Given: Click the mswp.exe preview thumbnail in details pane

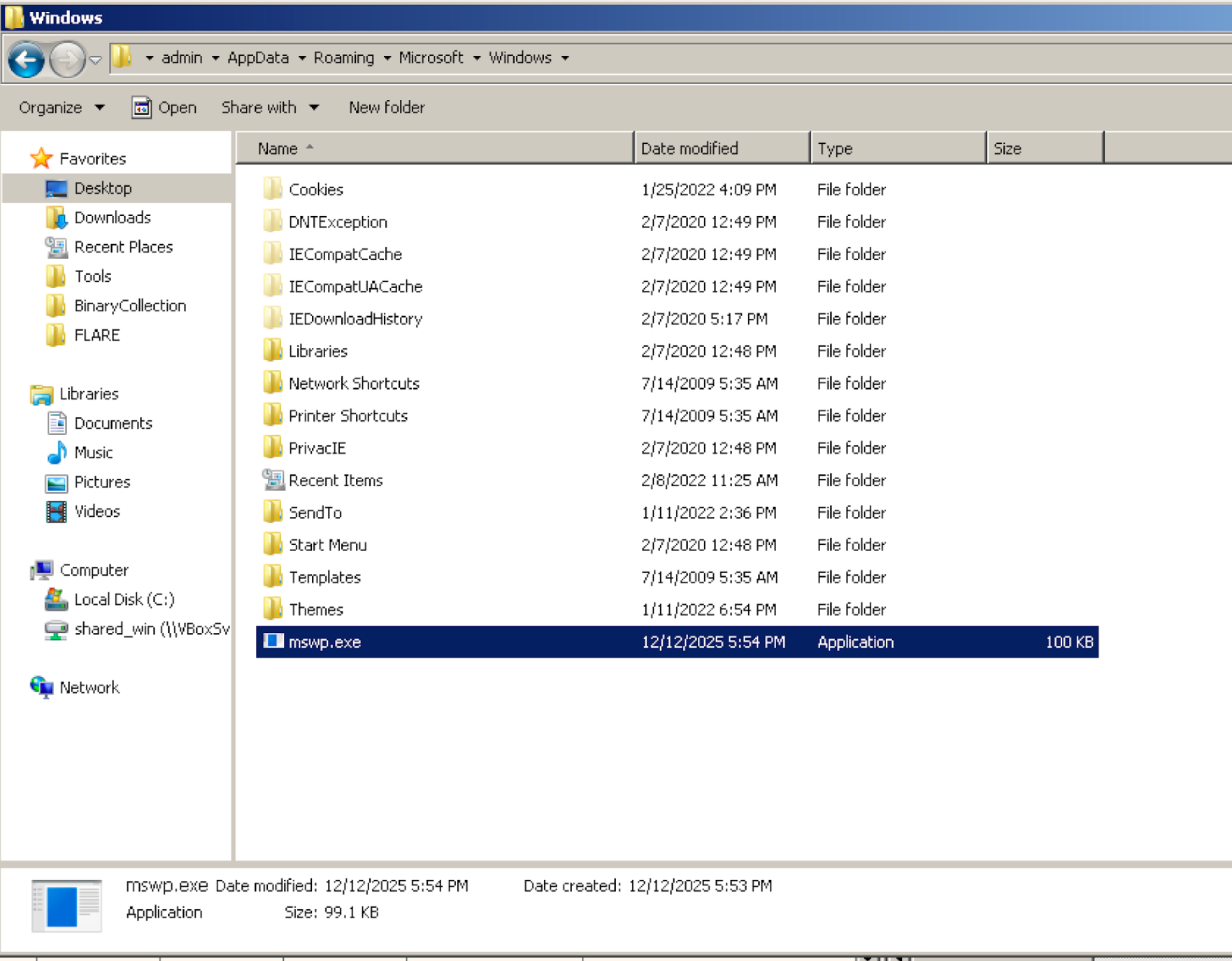Looking at the screenshot, I should 66,906.
